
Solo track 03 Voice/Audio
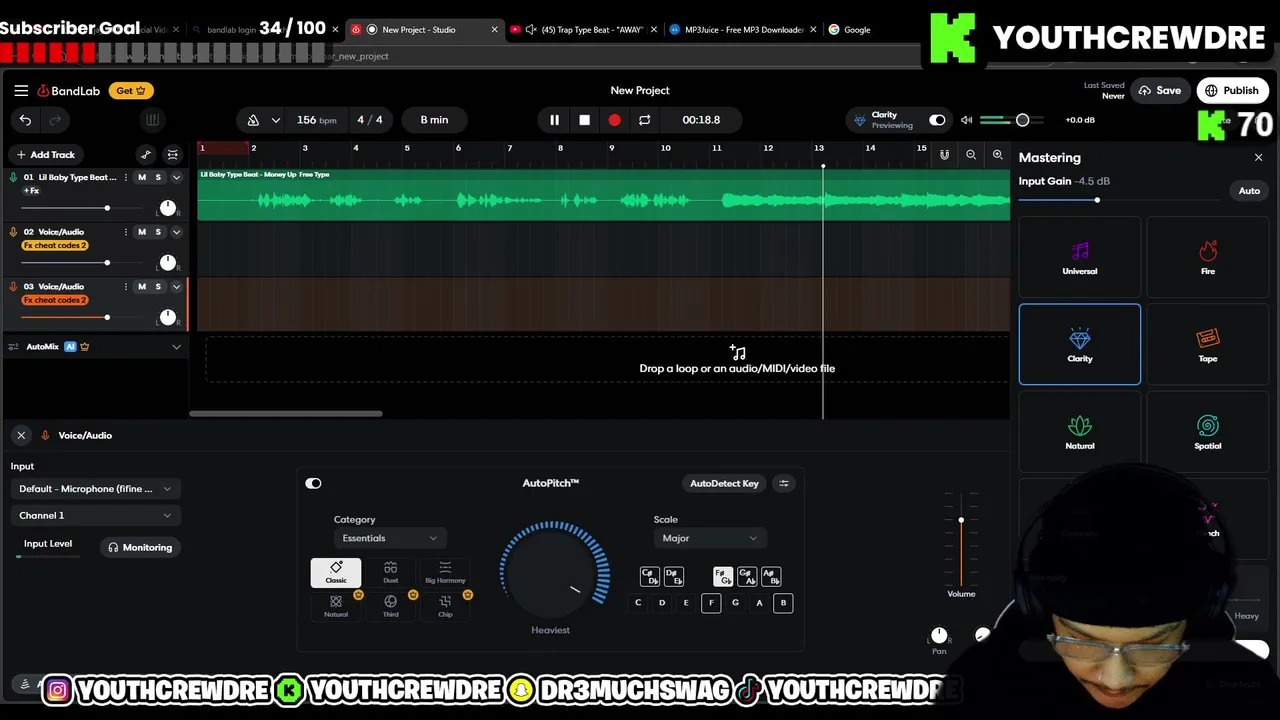157,286
